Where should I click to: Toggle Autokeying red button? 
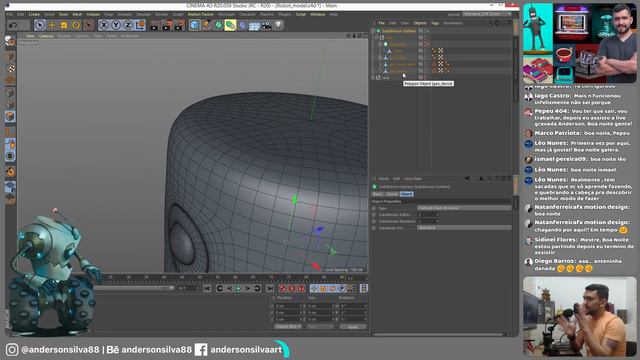tap(292, 289)
